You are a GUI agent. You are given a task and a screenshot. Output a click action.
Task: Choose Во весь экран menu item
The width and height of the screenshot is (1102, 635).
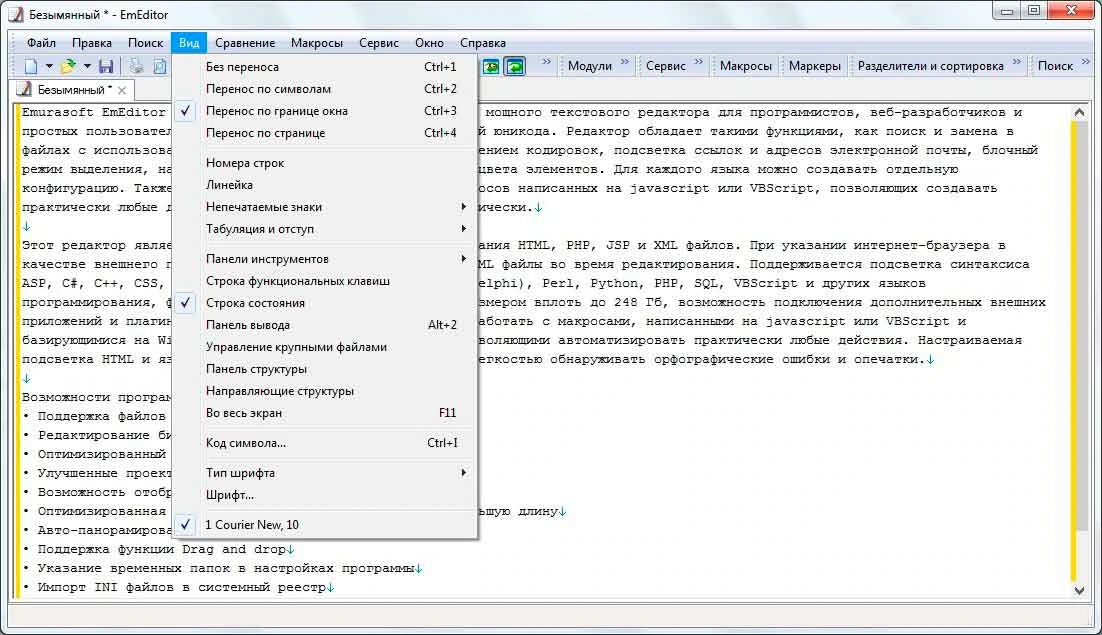coord(325,412)
